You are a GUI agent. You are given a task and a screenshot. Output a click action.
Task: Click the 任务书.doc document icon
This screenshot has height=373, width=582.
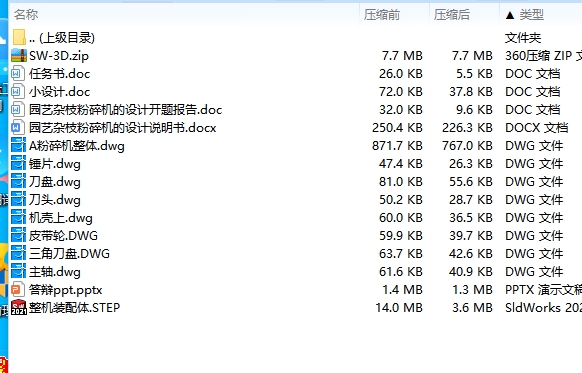[18, 73]
